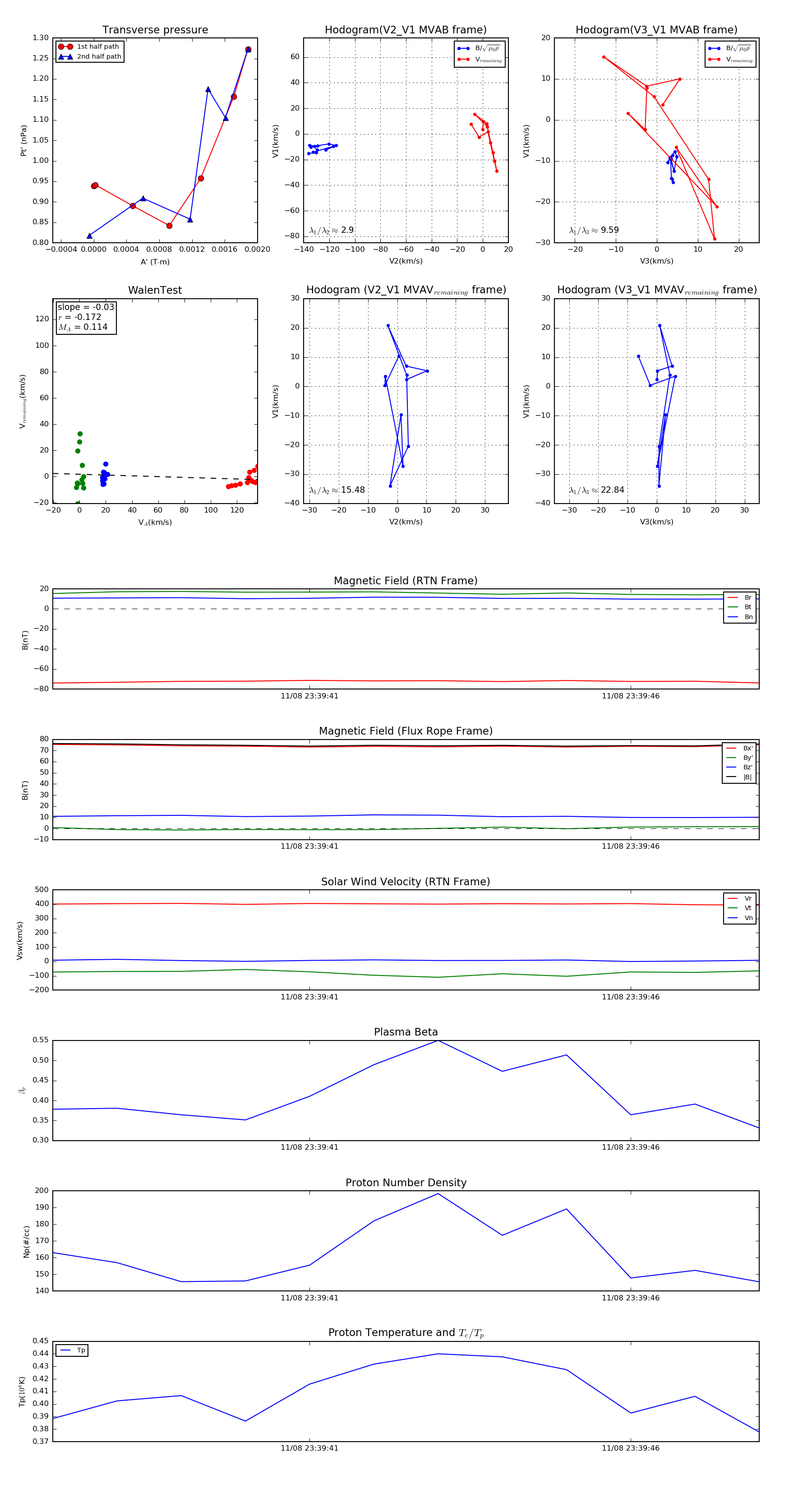812x1489 pixels.
Task: Click the 'Proton Temperature and Te/Tp' title
Action: click(406, 1333)
